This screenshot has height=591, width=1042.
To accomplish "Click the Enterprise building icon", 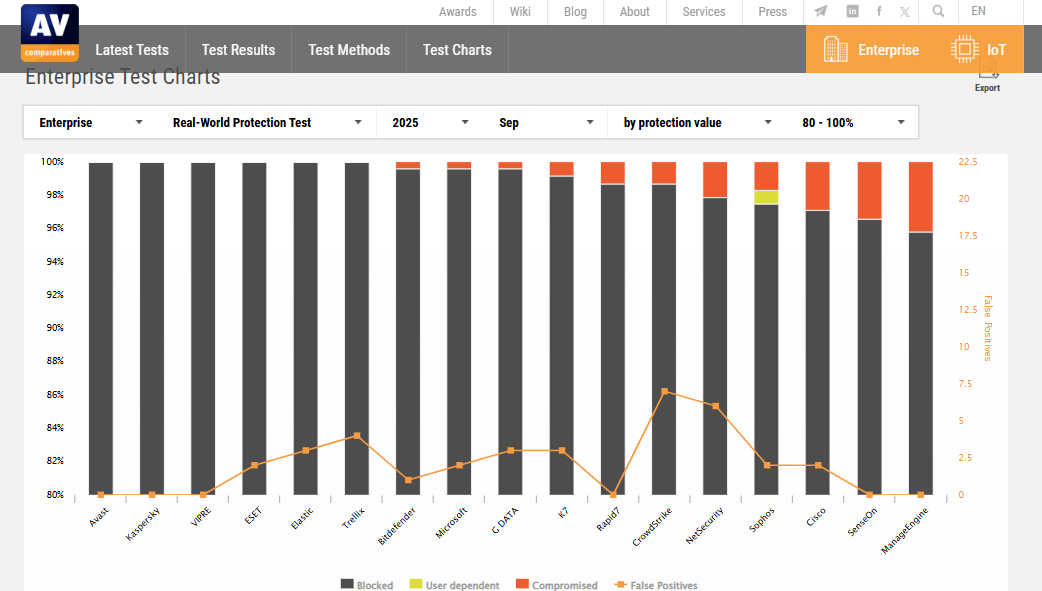I will click(835, 50).
